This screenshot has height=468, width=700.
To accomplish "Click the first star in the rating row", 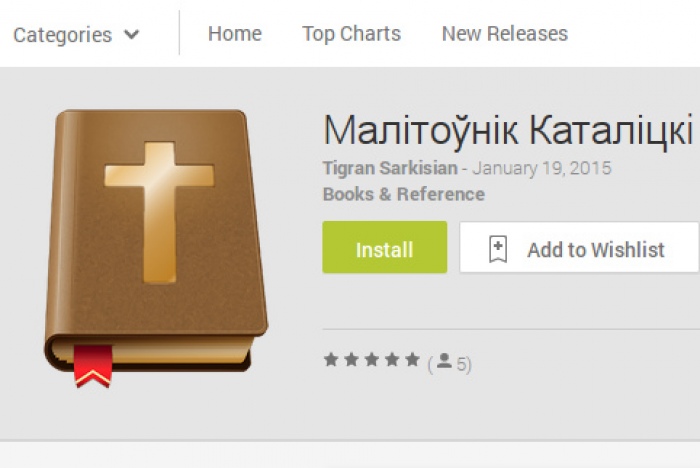I will [x=331, y=359].
